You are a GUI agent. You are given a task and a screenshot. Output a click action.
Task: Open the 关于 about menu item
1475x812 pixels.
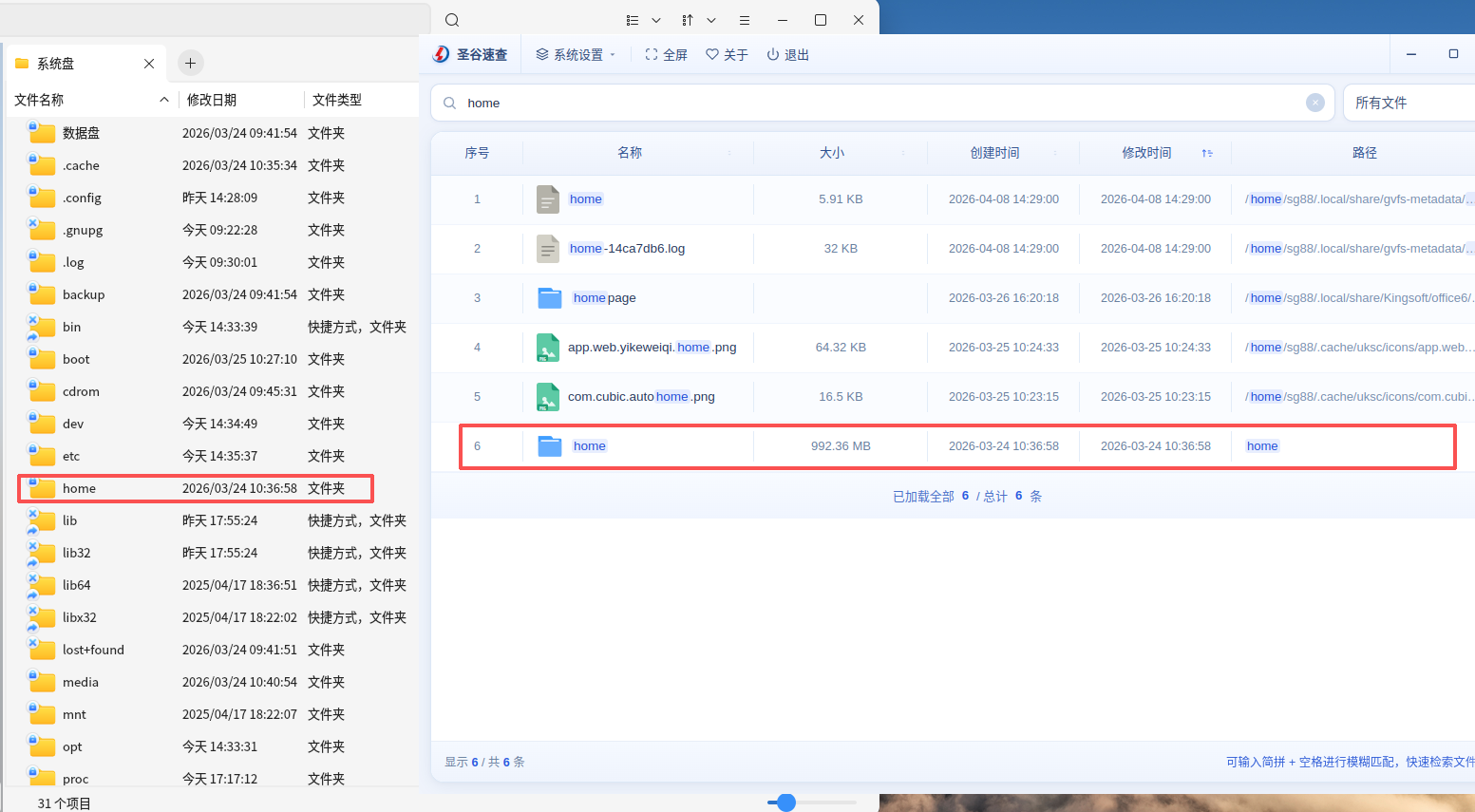click(727, 55)
